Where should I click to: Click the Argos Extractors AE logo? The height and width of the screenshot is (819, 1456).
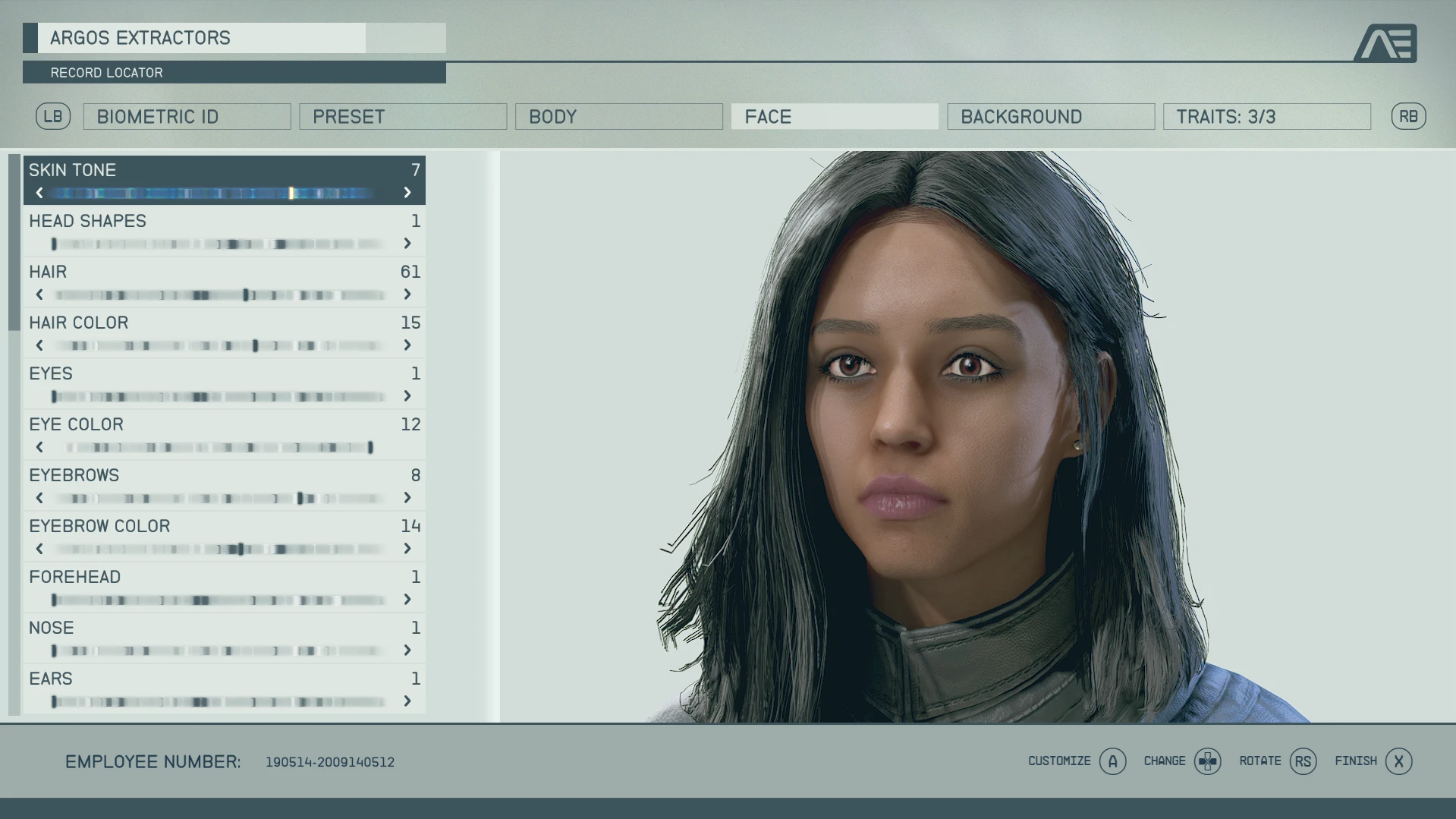(1385, 43)
